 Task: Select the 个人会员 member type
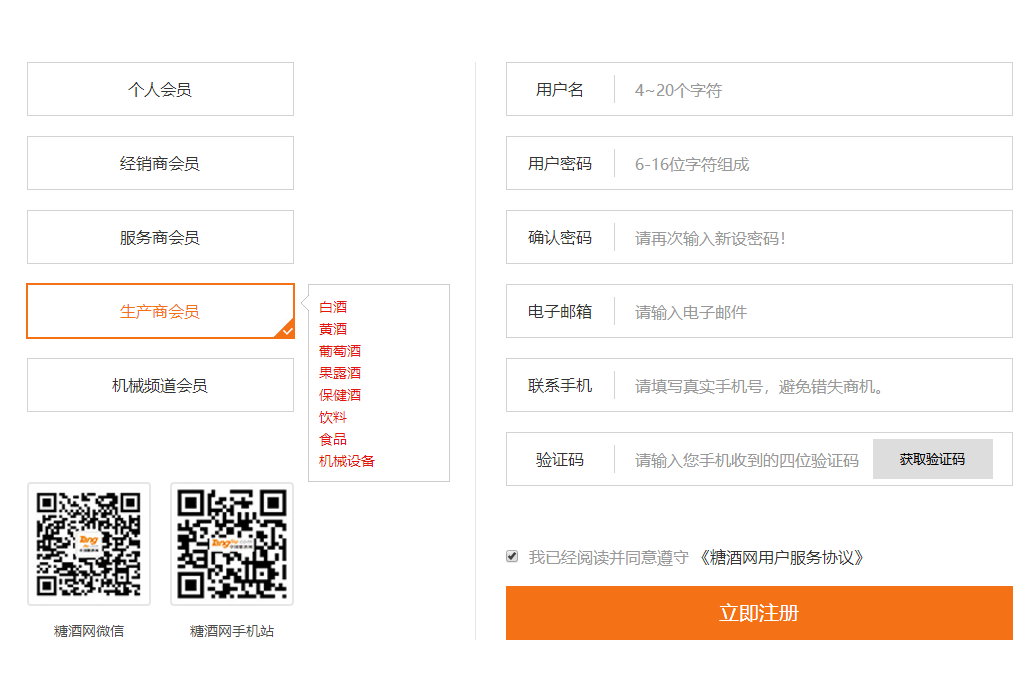pos(160,89)
